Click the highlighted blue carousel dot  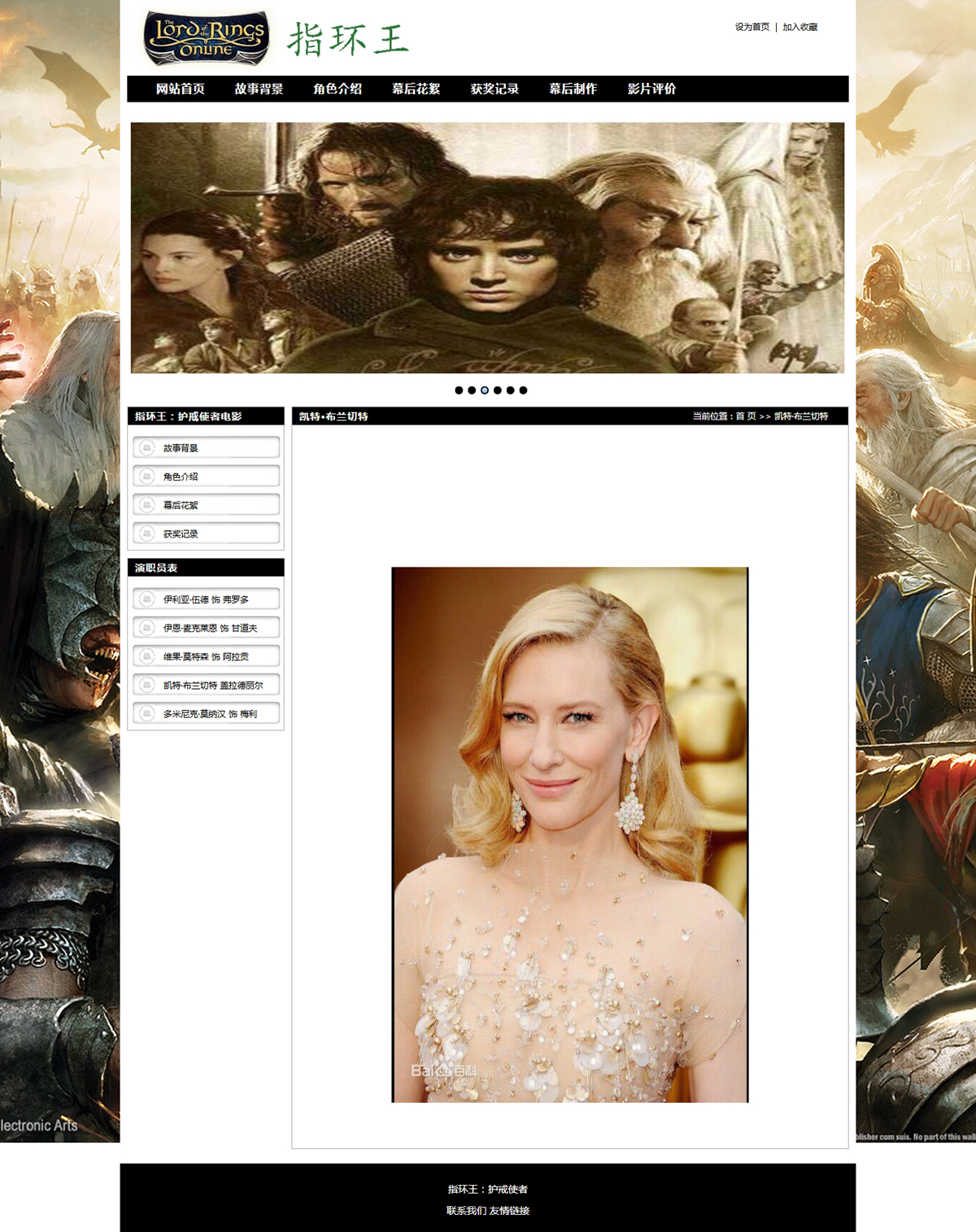click(485, 390)
